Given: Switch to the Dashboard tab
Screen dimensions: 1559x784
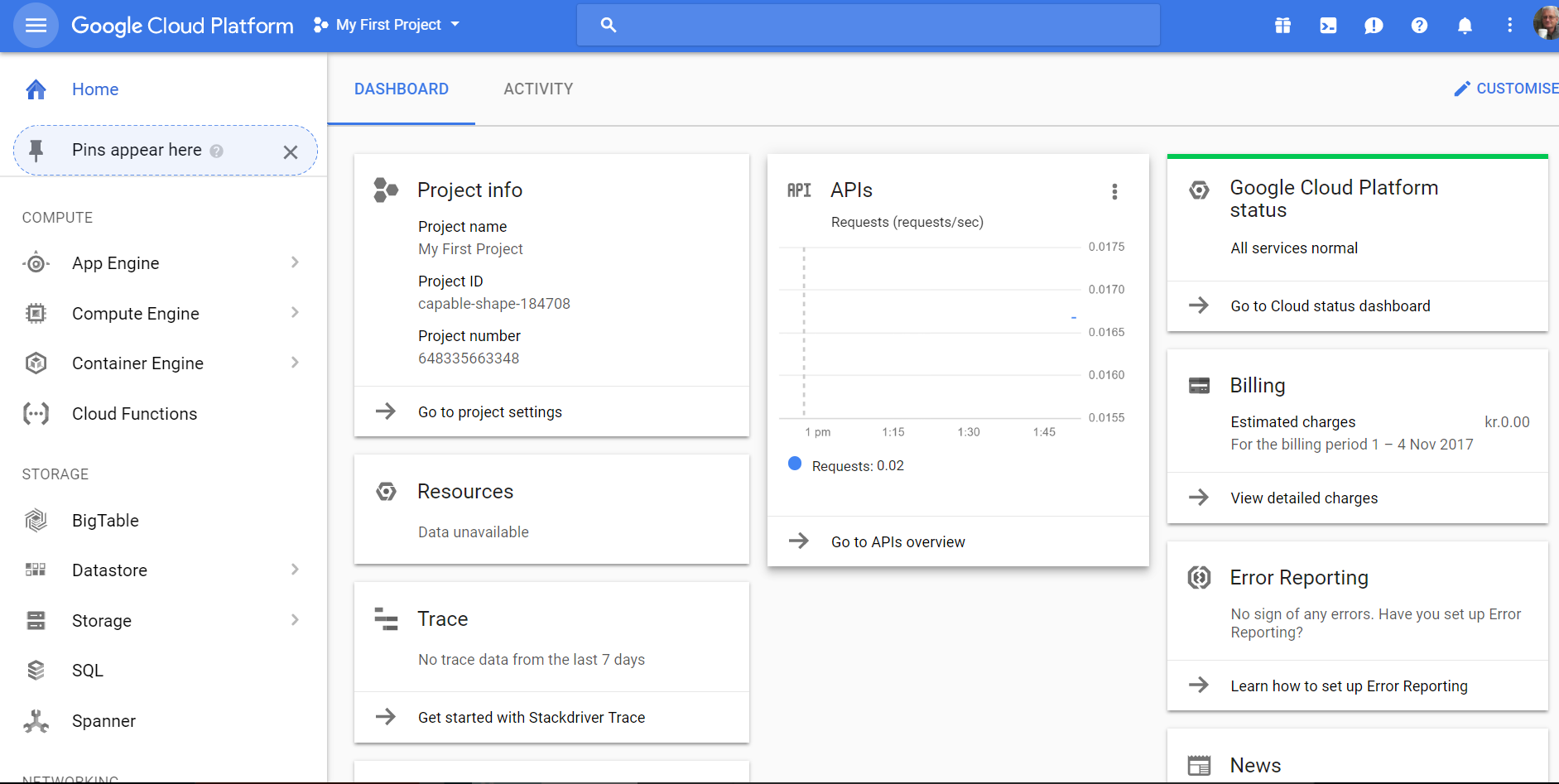Looking at the screenshot, I should coord(402,89).
